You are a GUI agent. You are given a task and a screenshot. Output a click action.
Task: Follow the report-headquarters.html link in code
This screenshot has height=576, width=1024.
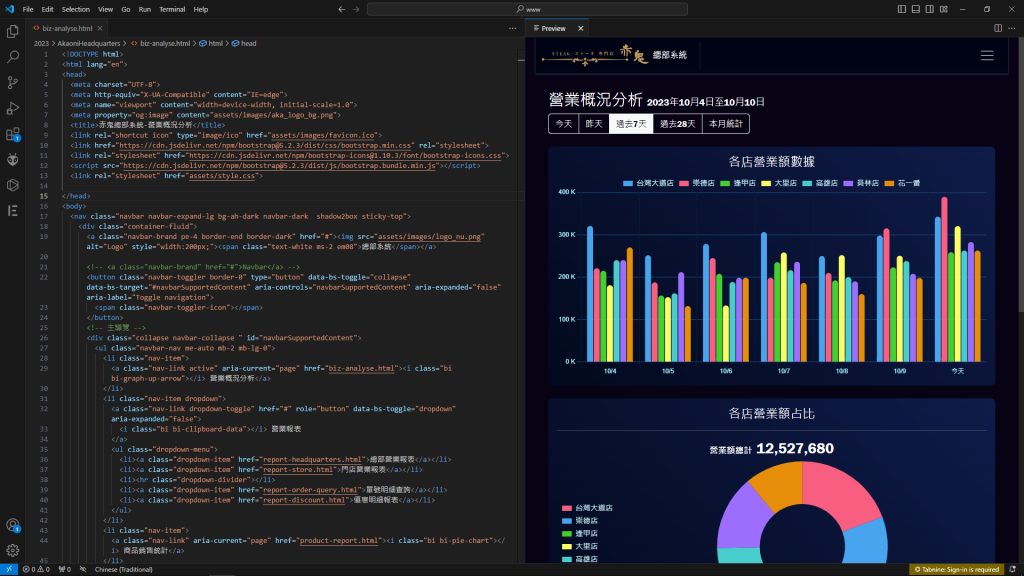tap(312, 459)
